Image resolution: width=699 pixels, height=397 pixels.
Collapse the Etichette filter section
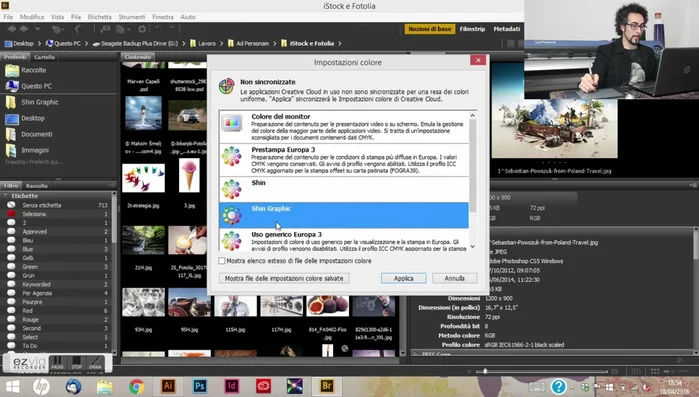click(6, 196)
